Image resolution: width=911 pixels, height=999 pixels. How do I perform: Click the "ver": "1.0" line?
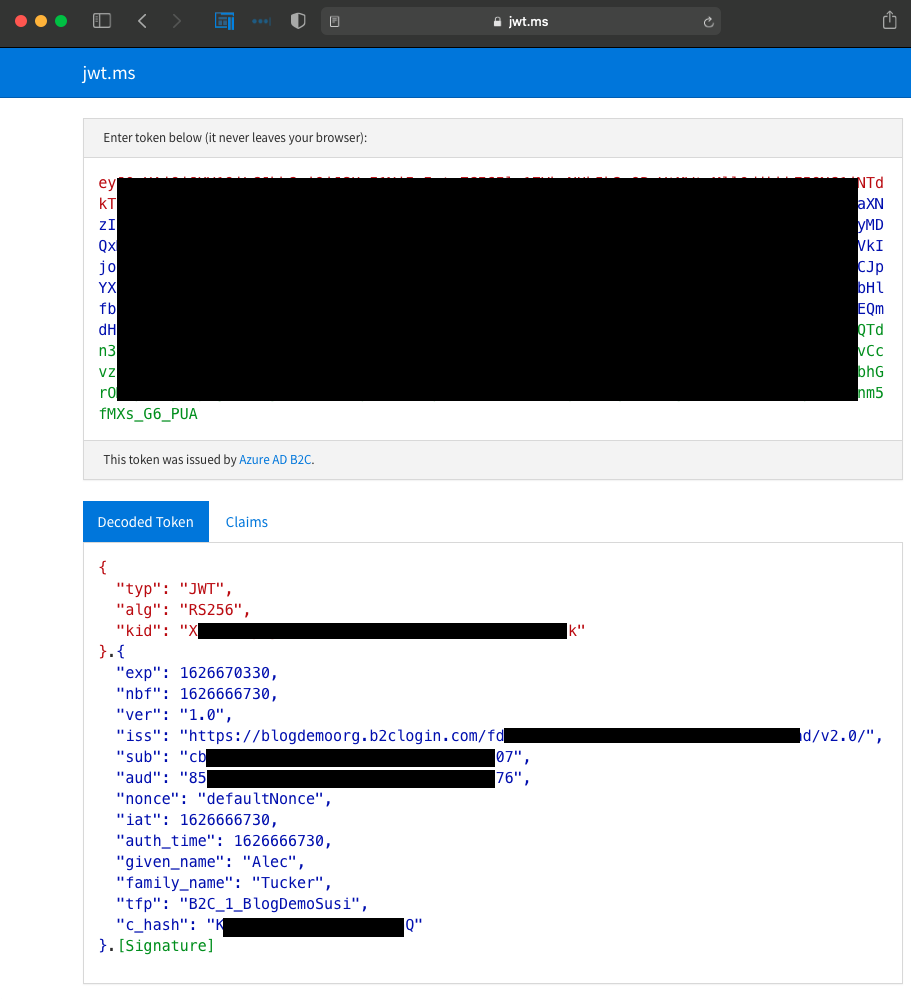tap(174, 715)
